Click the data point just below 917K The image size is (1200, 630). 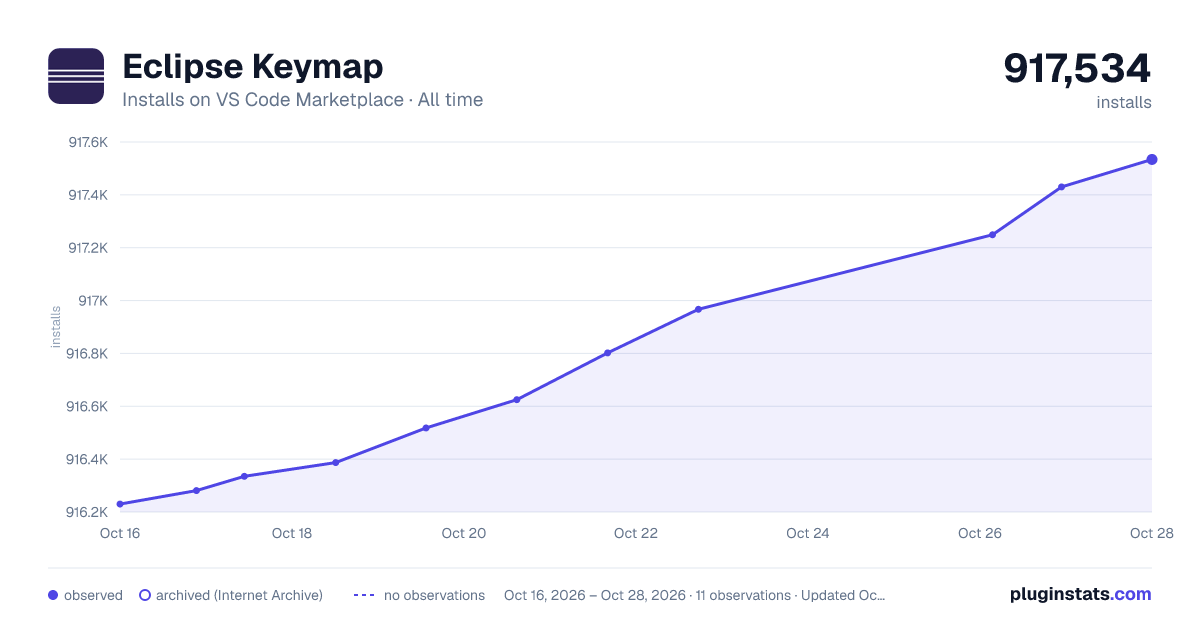pos(698,309)
